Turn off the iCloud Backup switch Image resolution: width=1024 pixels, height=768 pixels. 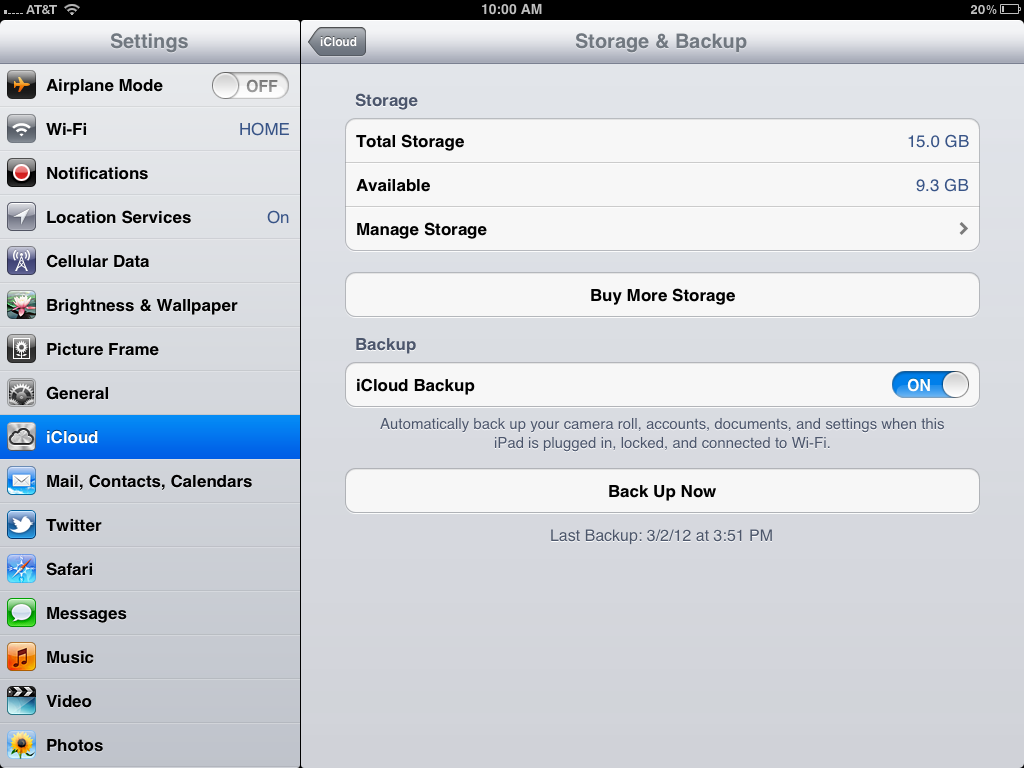930,385
